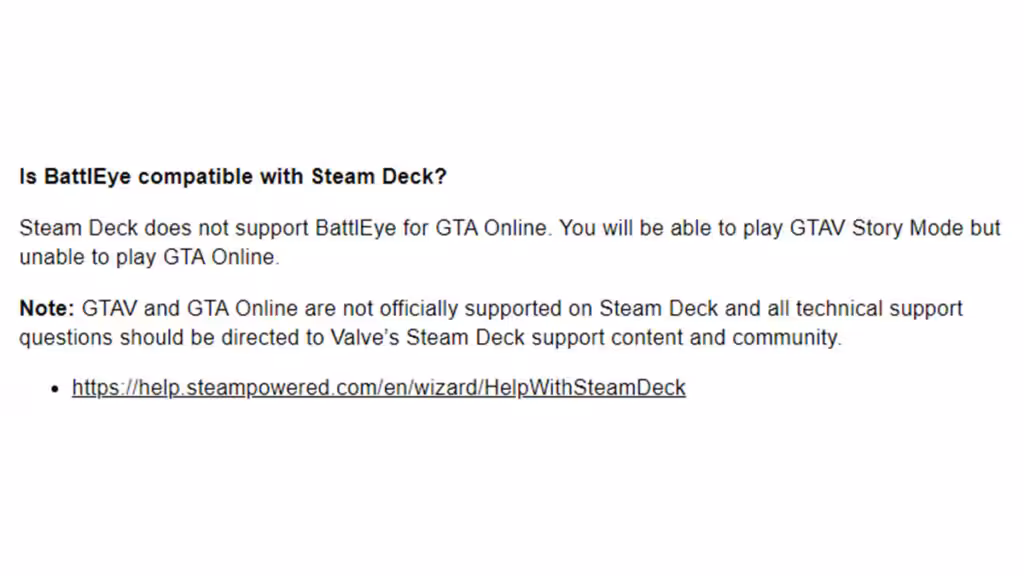Click the text 'unable to play GTA Online'
This screenshot has height=576, width=1024.
(146, 257)
